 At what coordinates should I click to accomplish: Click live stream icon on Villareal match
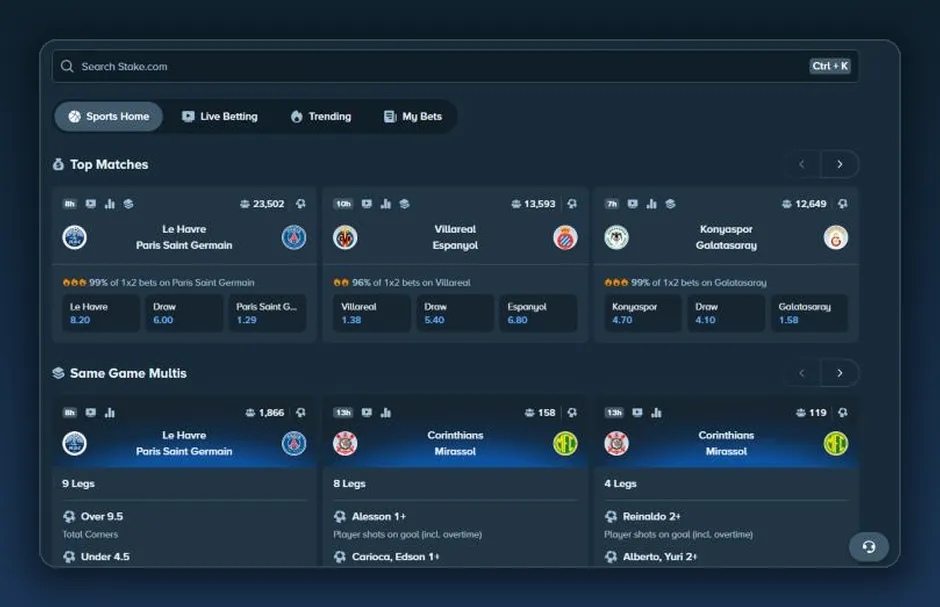pyautogui.click(x=367, y=204)
